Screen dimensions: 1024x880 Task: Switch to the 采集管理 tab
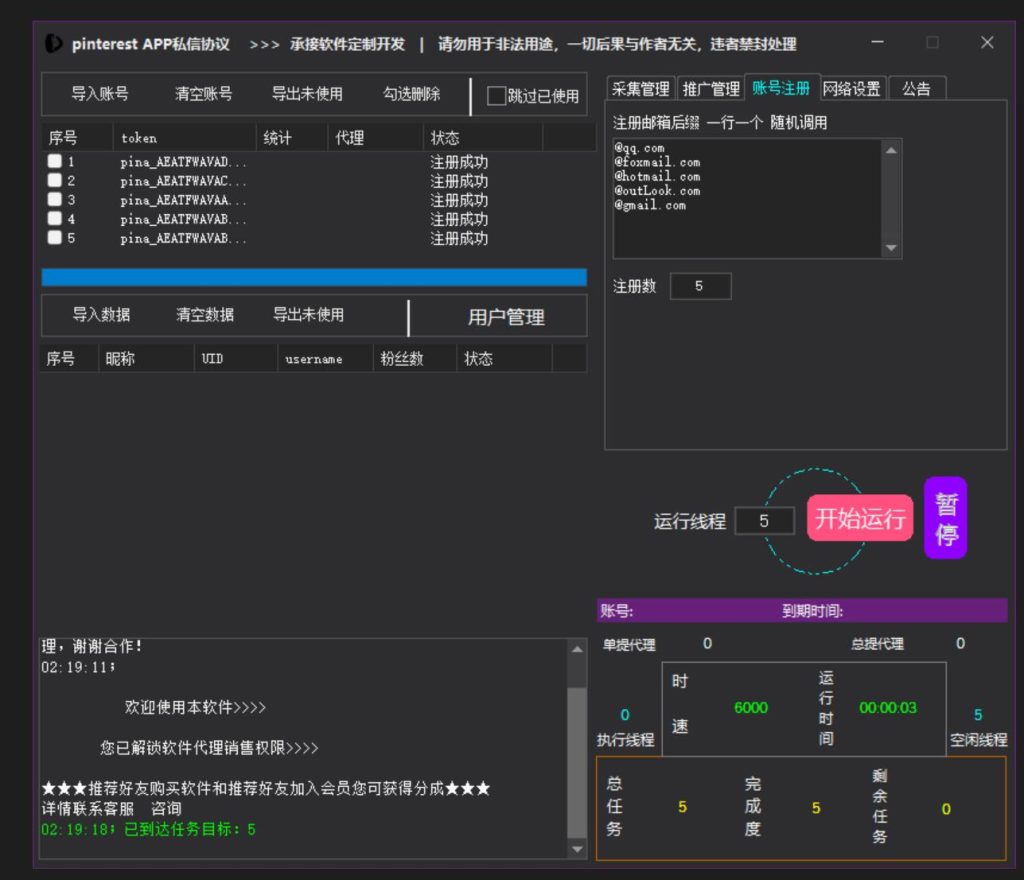(641, 89)
